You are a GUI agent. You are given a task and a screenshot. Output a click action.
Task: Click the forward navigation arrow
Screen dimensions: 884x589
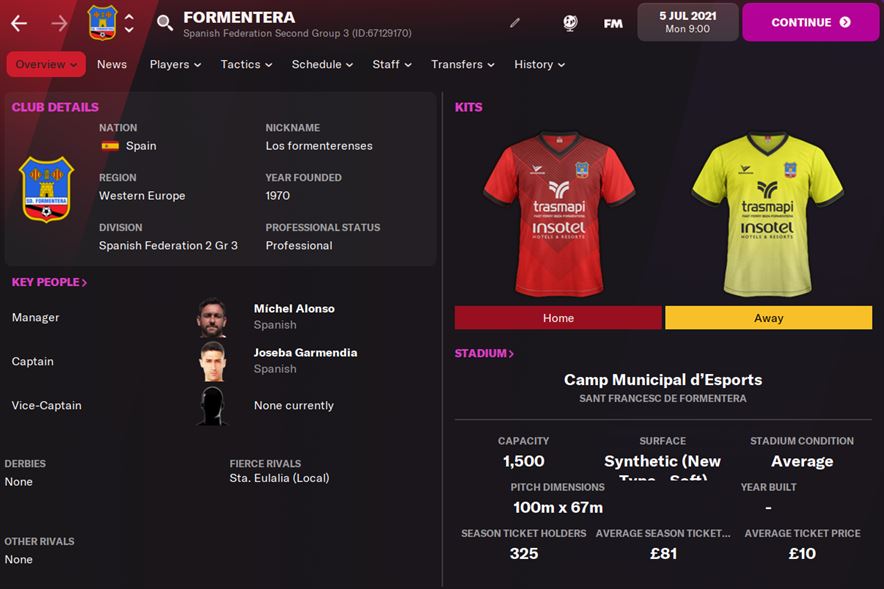[59, 23]
